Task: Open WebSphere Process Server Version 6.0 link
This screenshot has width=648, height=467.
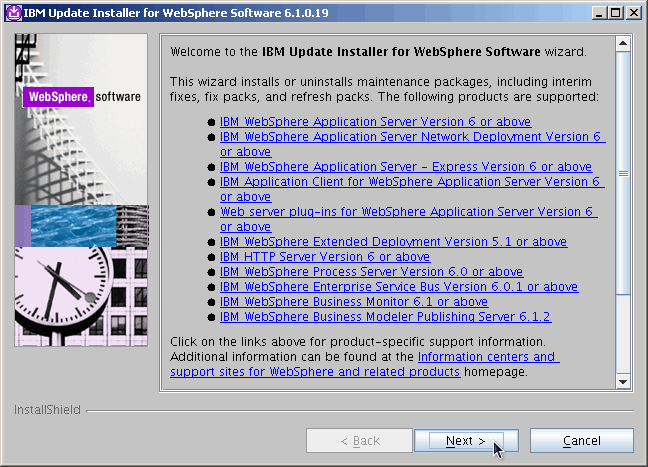Action: (371, 272)
